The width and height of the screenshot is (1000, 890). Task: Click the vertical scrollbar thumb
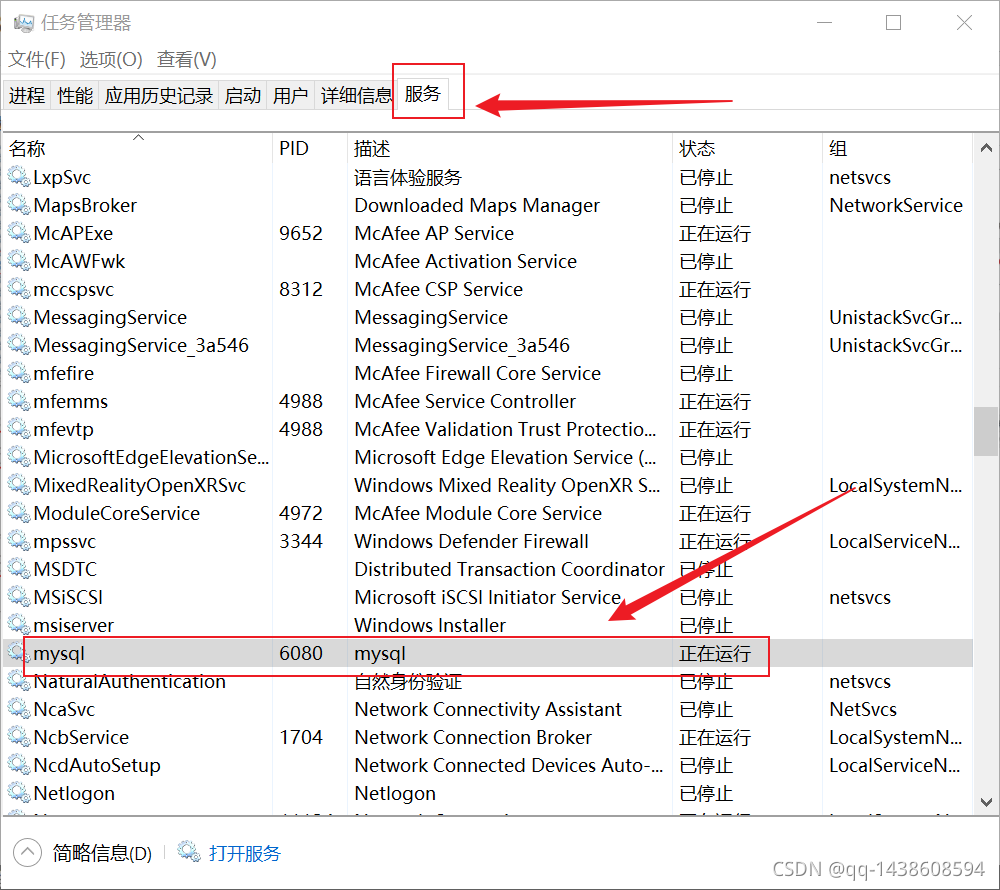pos(986,432)
